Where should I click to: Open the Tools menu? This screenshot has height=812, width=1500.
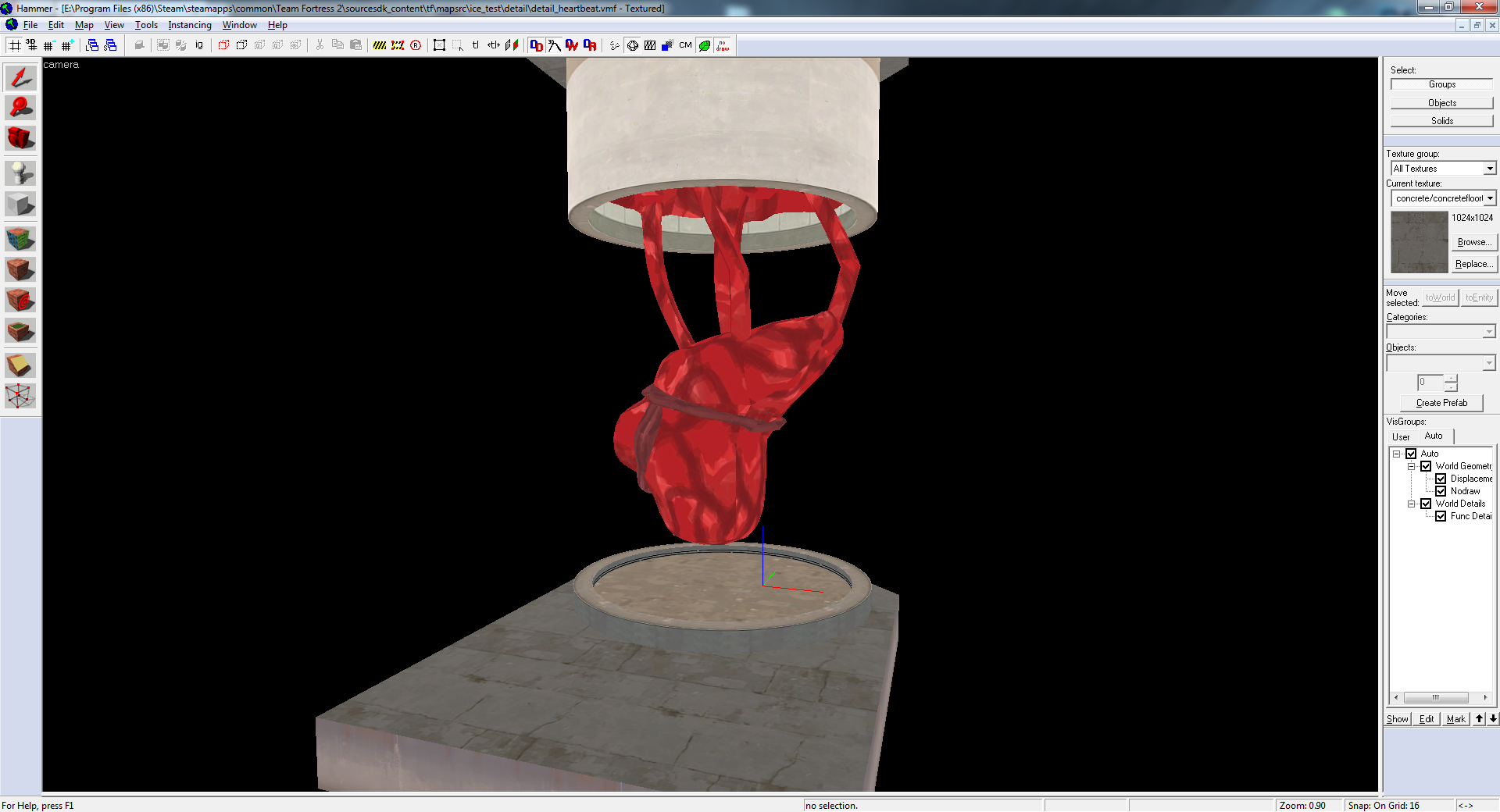coord(146,25)
